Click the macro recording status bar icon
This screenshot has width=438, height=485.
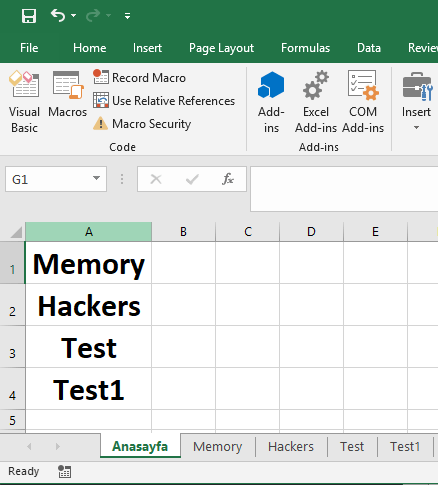(64, 472)
